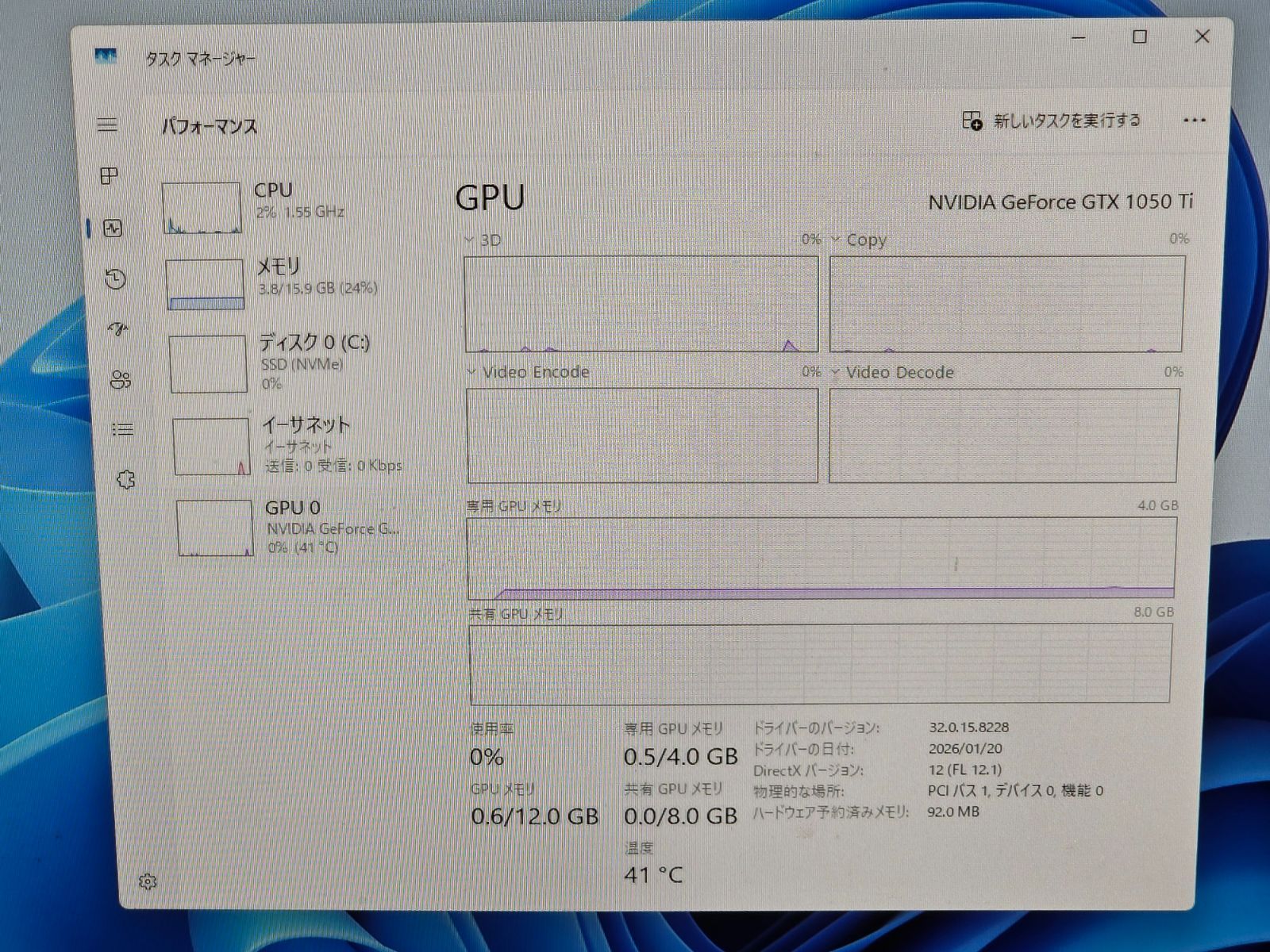The image size is (1270, 952).
Task: Click the NVIDIA GeForce GTX 1050 Ti title
Action: coord(1060,202)
